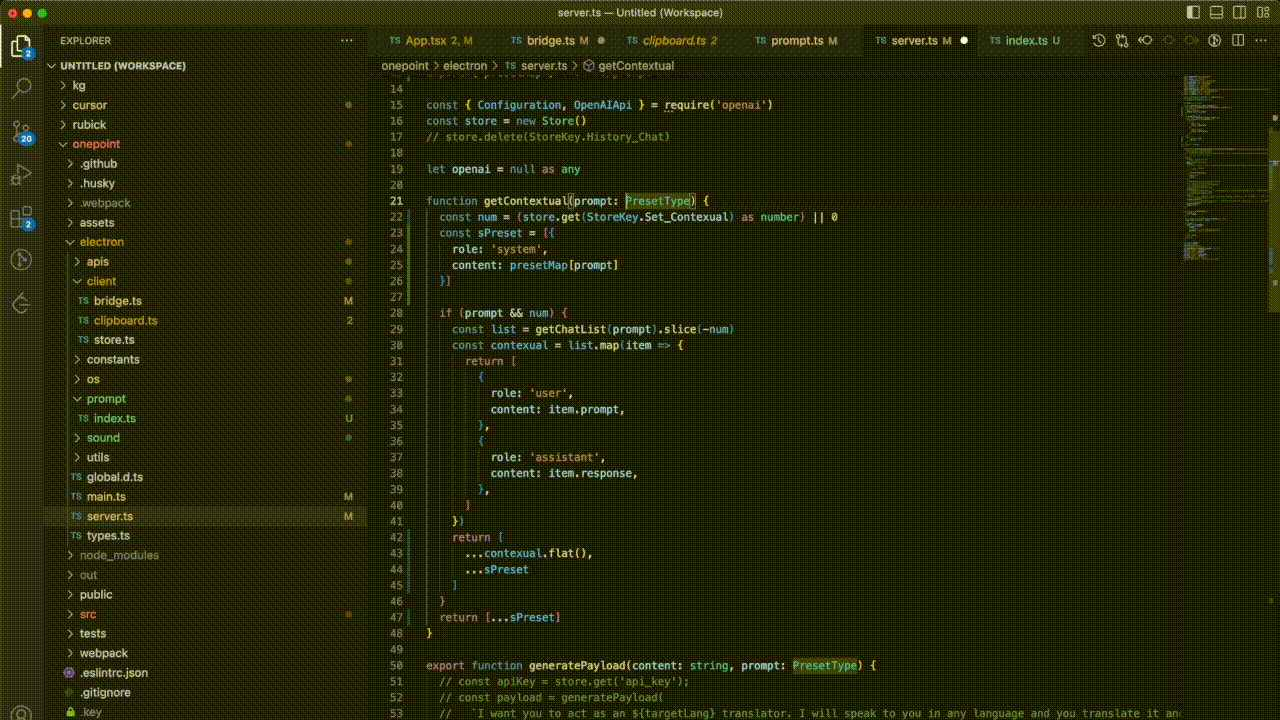
Task: Open the Search view in activity bar
Action: (x=21, y=88)
